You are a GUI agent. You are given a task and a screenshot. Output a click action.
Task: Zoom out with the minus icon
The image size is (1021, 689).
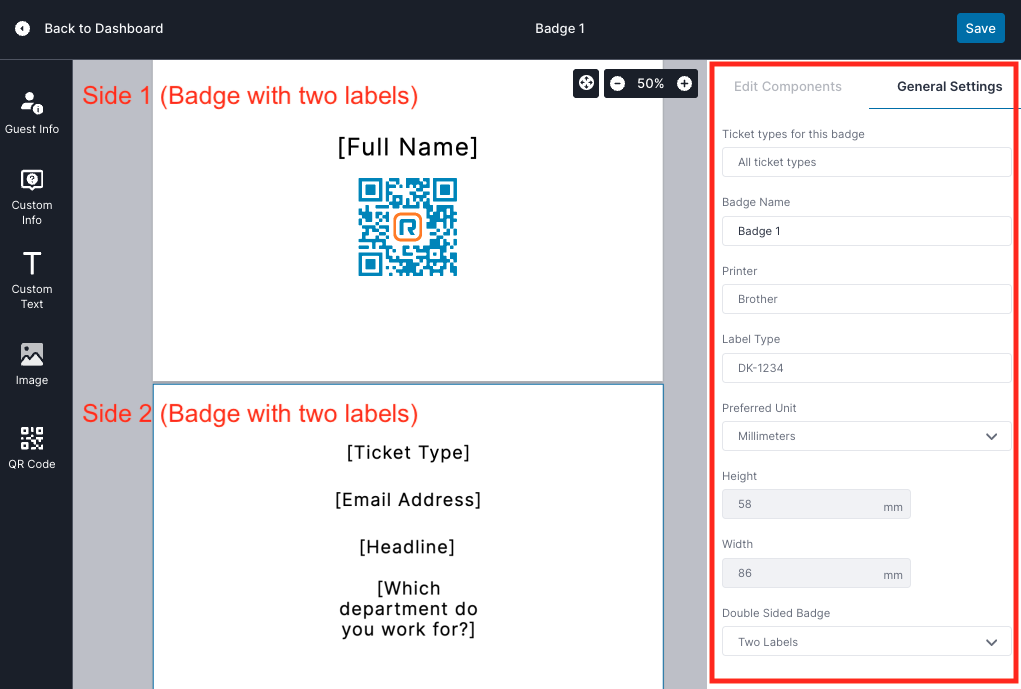618,83
